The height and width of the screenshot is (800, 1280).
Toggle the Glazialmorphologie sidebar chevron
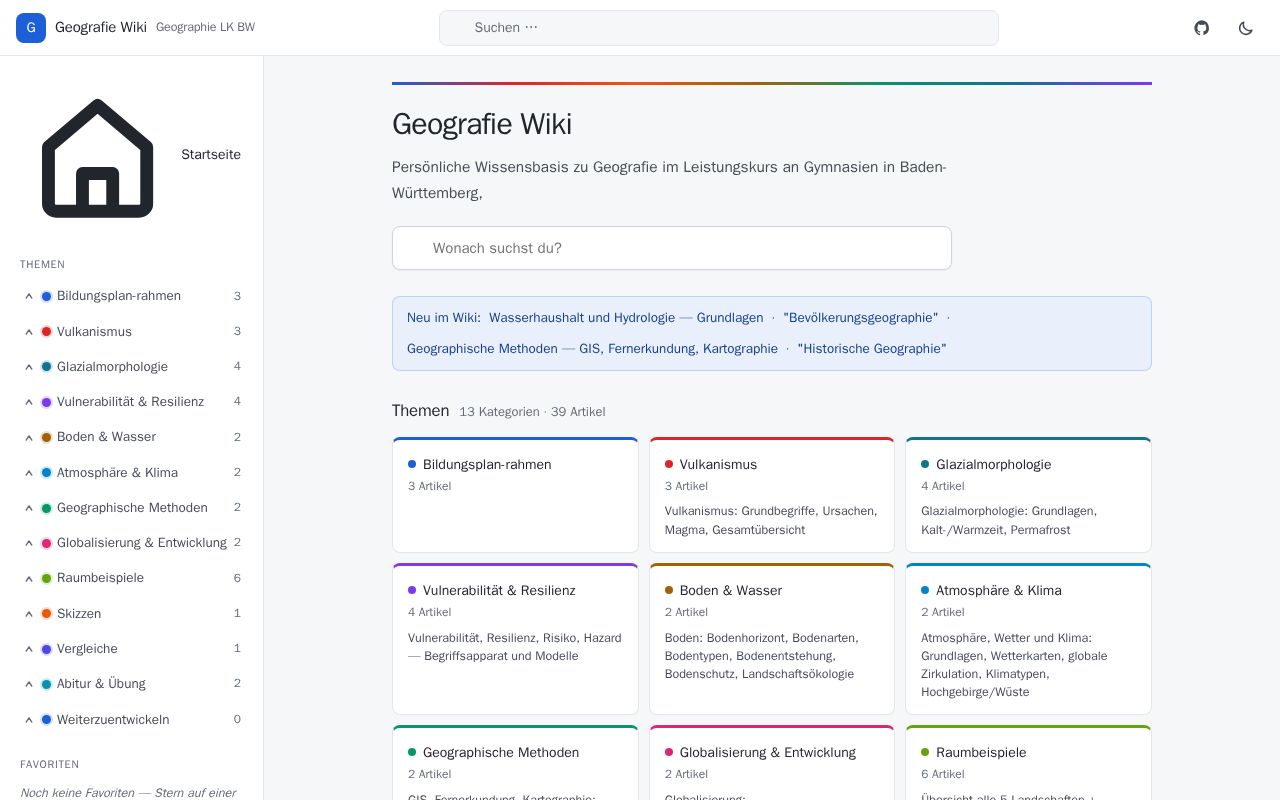29,367
